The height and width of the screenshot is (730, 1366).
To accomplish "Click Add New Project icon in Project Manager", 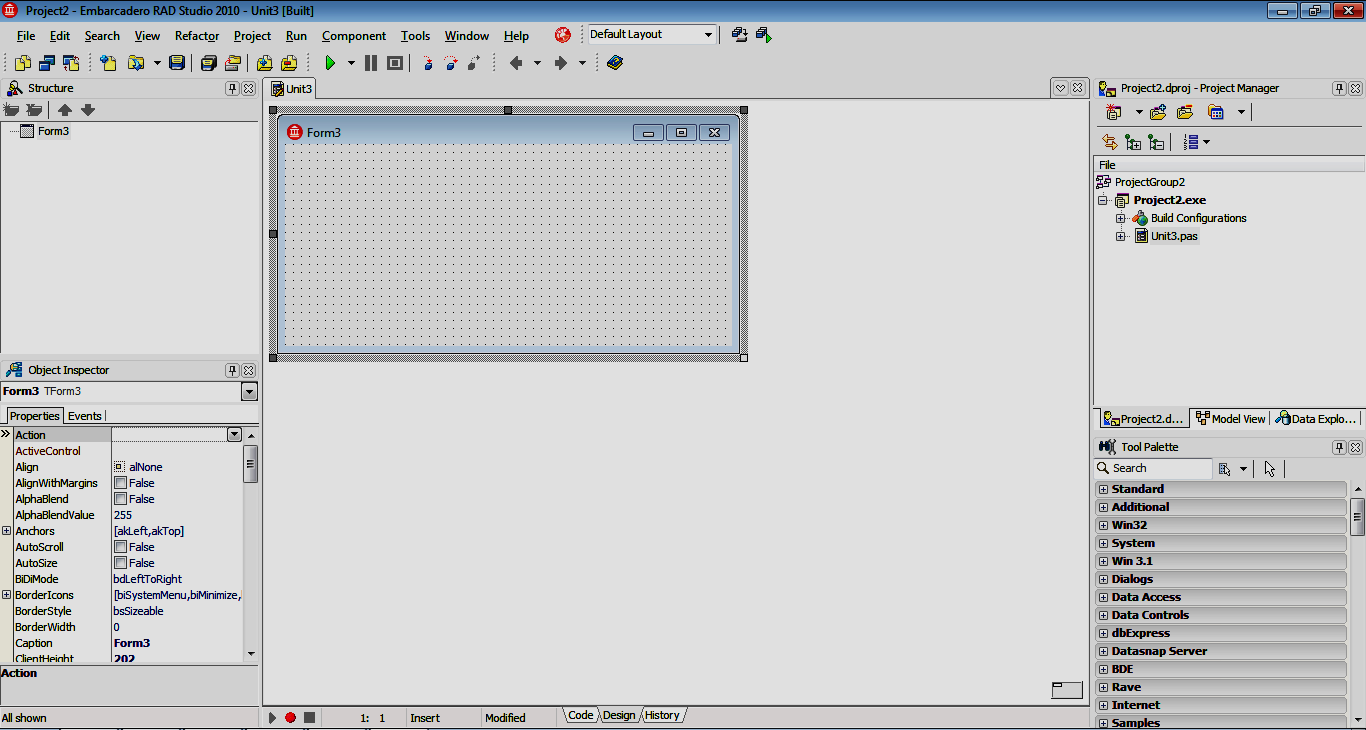I will (x=1113, y=112).
